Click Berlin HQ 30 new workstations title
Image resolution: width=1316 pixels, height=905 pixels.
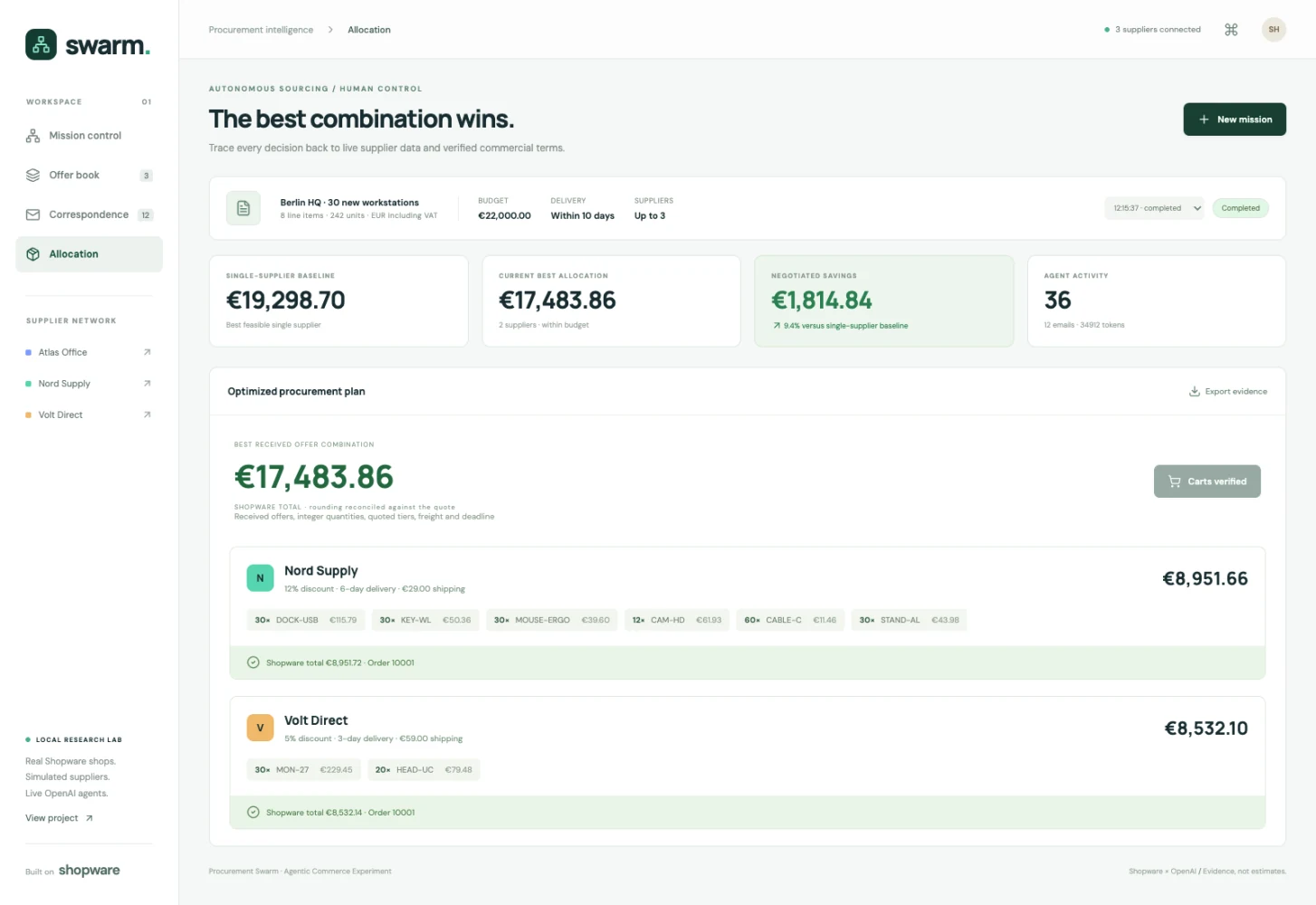tap(349, 203)
